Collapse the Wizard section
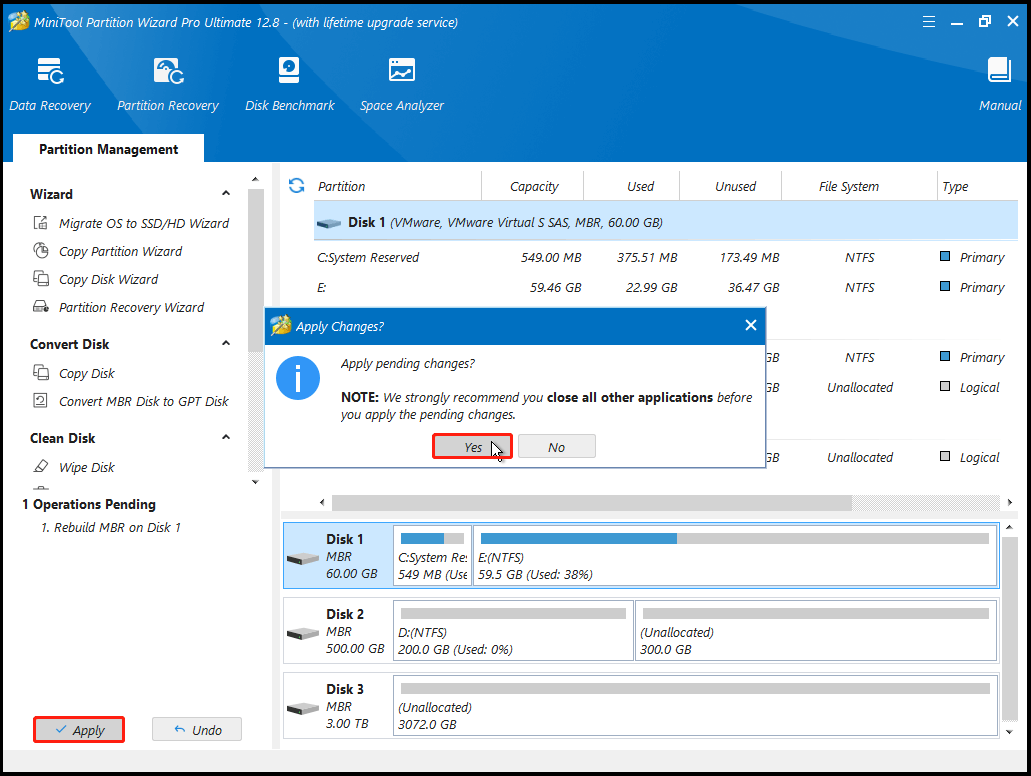 [x=225, y=194]
